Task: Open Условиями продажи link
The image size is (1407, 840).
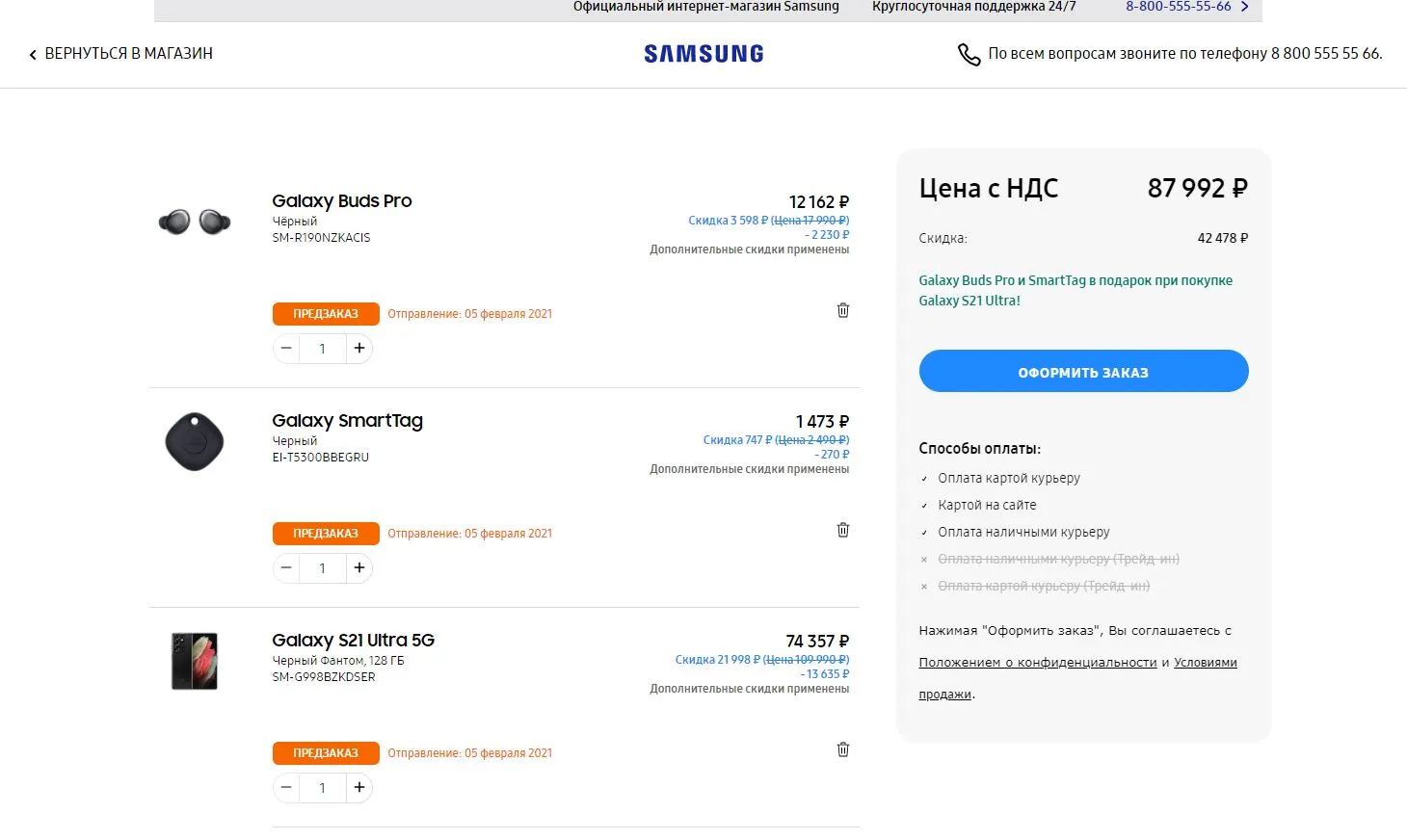Action: pyautogui.click(x=1077, y=678)
